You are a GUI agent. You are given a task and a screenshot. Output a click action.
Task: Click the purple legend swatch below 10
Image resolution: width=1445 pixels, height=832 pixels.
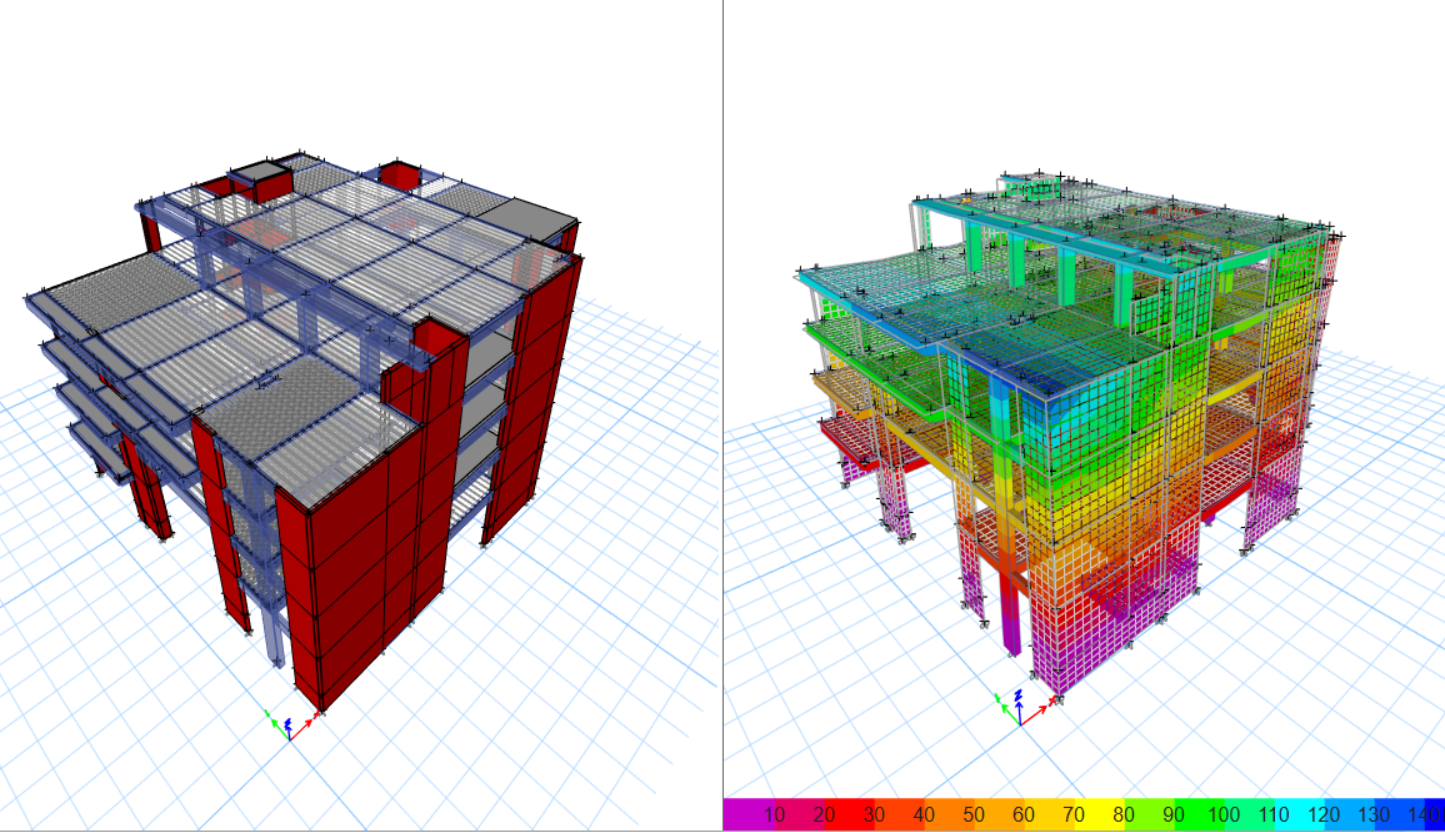click(x=748, y=815)
